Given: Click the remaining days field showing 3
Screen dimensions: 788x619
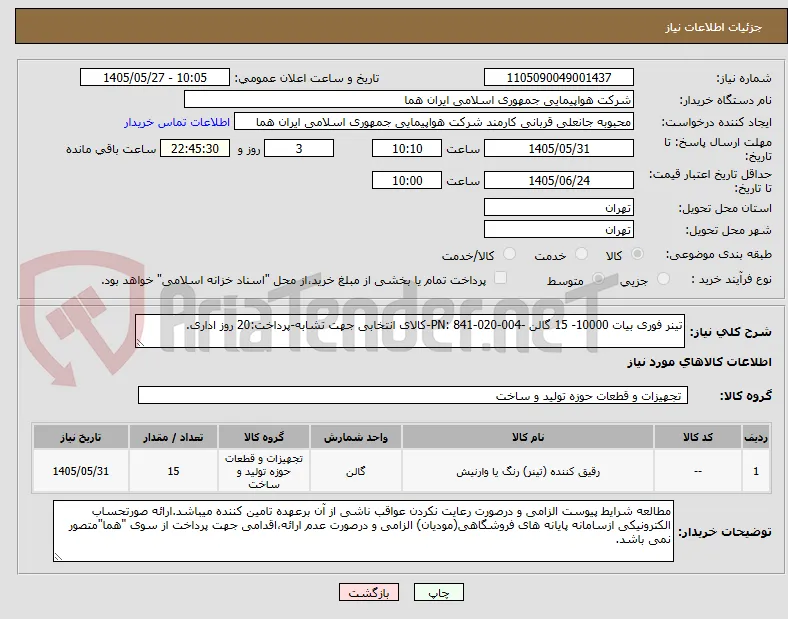Looking at the screenshot, I should tap(299, 148).
